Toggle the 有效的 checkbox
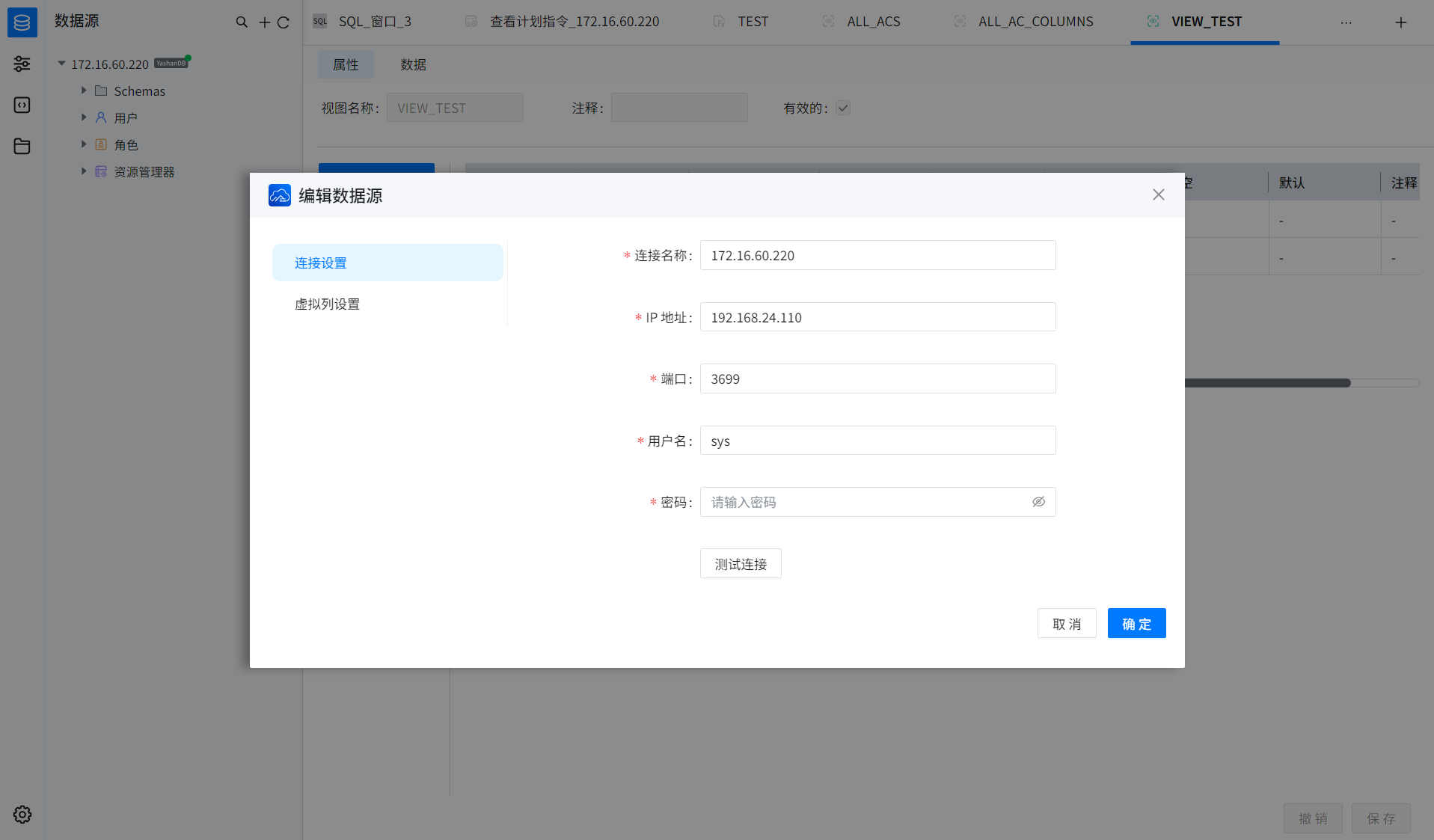 [843, 108]
